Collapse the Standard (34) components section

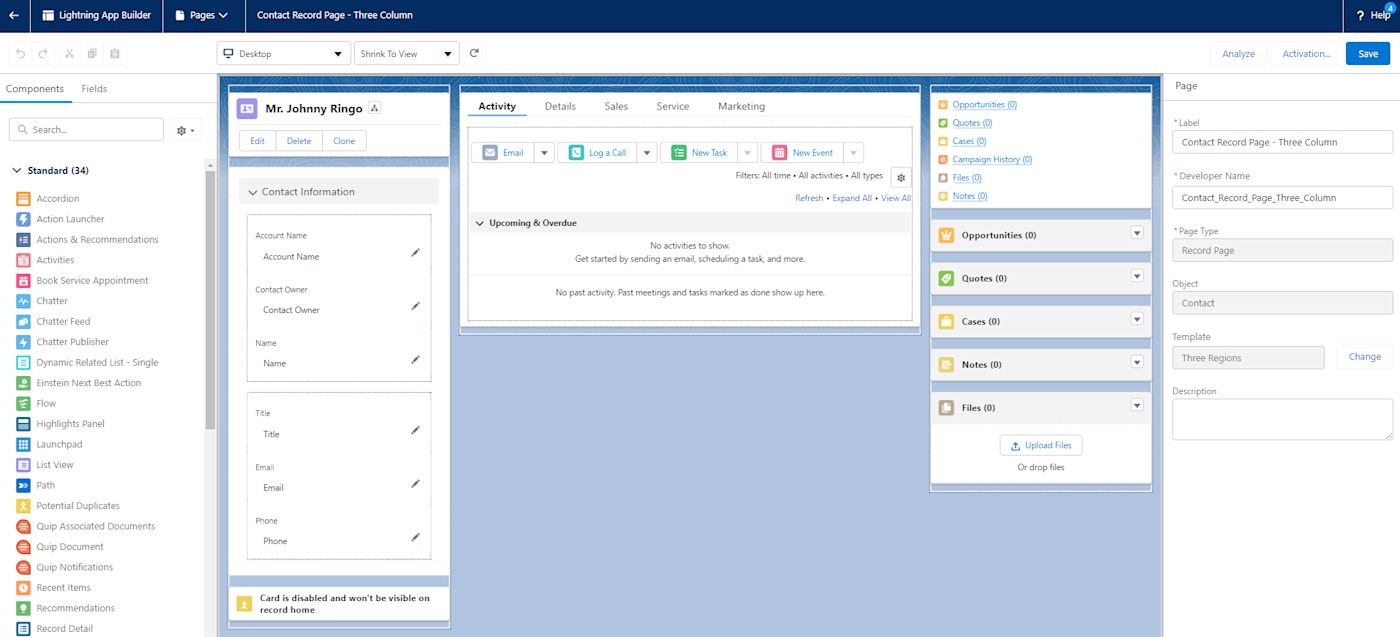17,171
